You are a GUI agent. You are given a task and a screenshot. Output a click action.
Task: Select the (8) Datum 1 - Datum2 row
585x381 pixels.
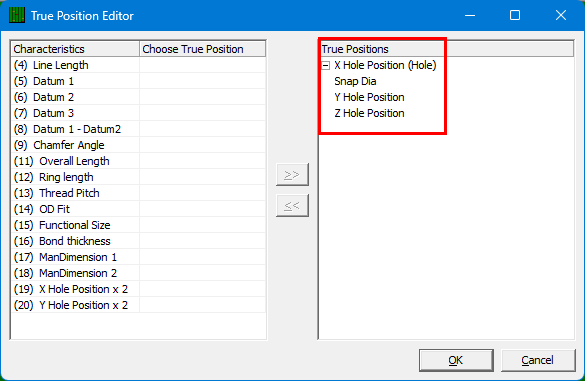click(x=138, y=129)
